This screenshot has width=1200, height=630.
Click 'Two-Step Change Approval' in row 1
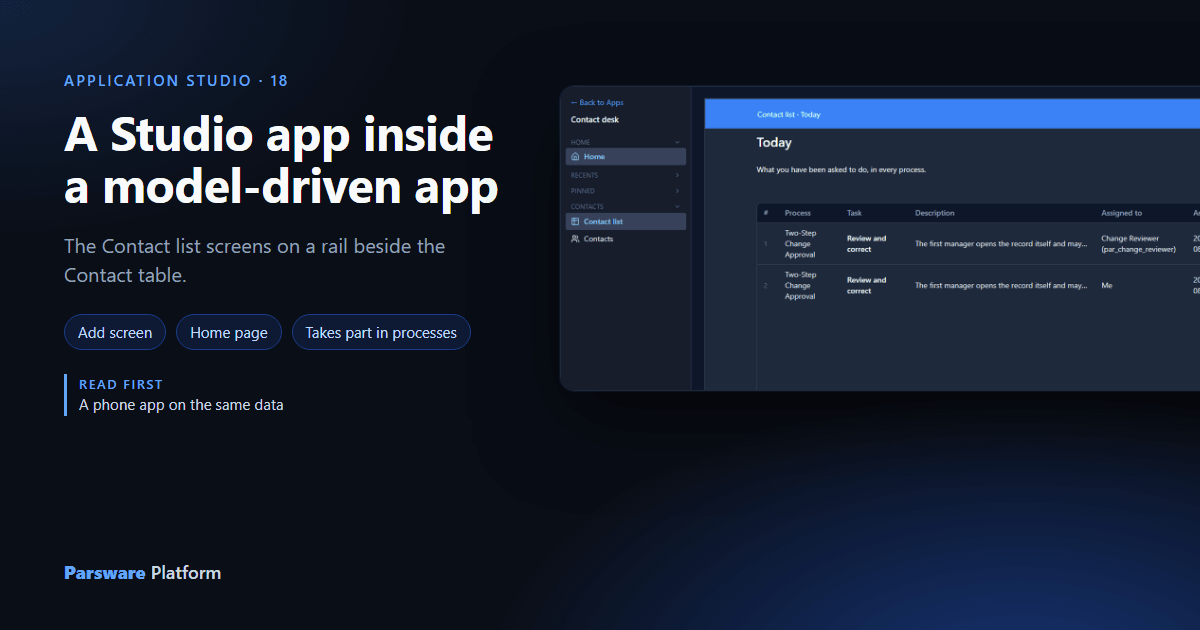pos(800,244)
